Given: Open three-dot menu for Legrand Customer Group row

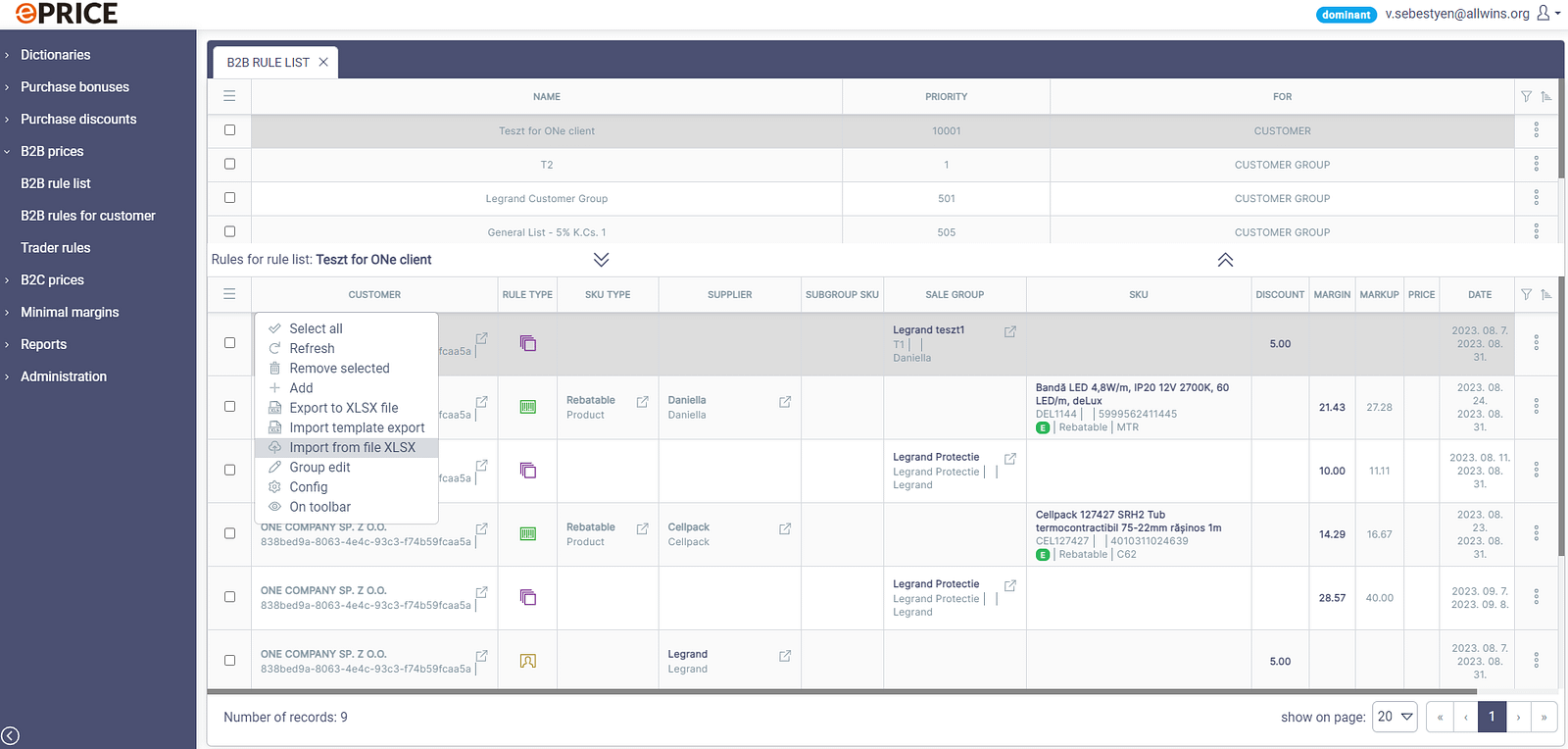Looking at the screenshot, I should [x=1536, y=198].
